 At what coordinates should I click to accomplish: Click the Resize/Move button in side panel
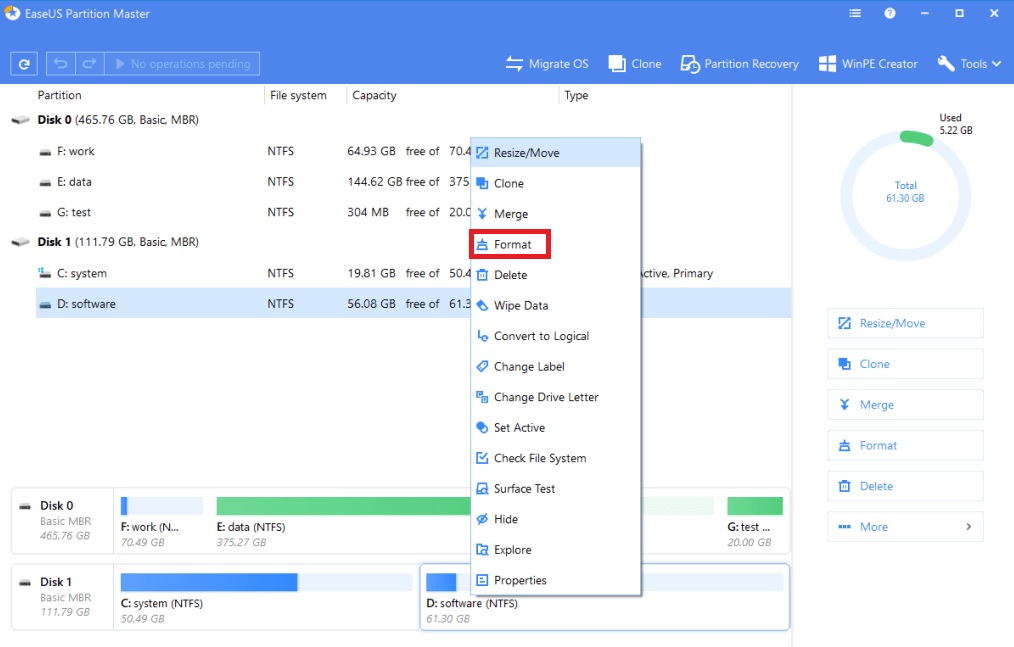tap(905, 323)
